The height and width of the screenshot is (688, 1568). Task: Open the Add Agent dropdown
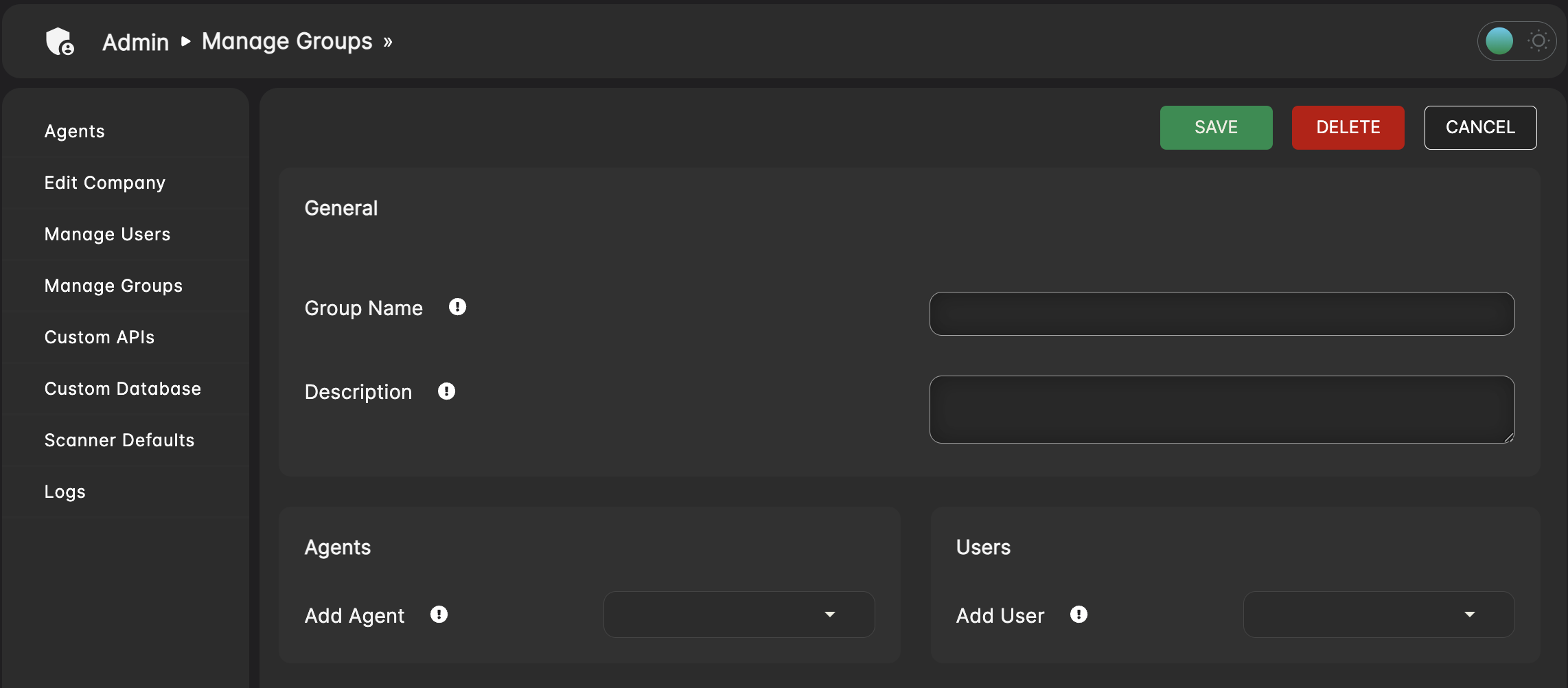coord(739,615)
